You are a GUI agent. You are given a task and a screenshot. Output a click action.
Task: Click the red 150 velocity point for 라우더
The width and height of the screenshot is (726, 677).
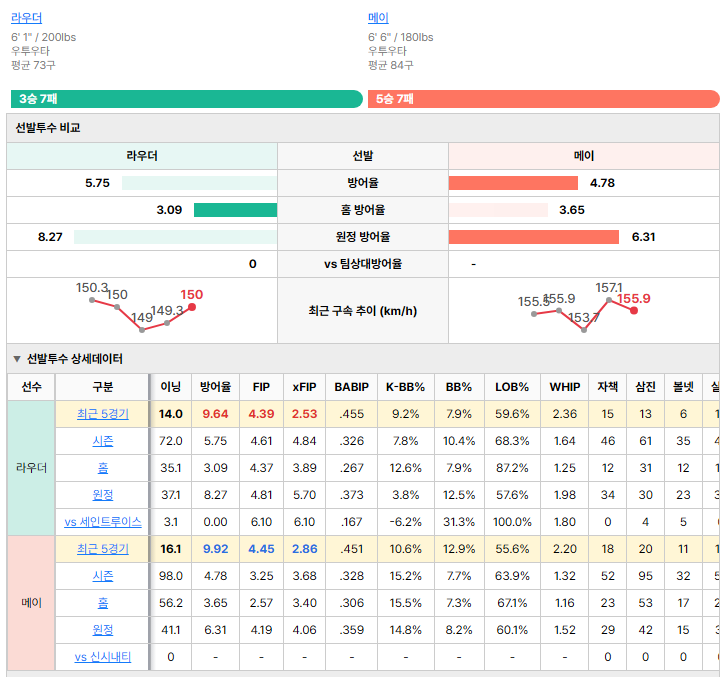[x=192, y=307]
